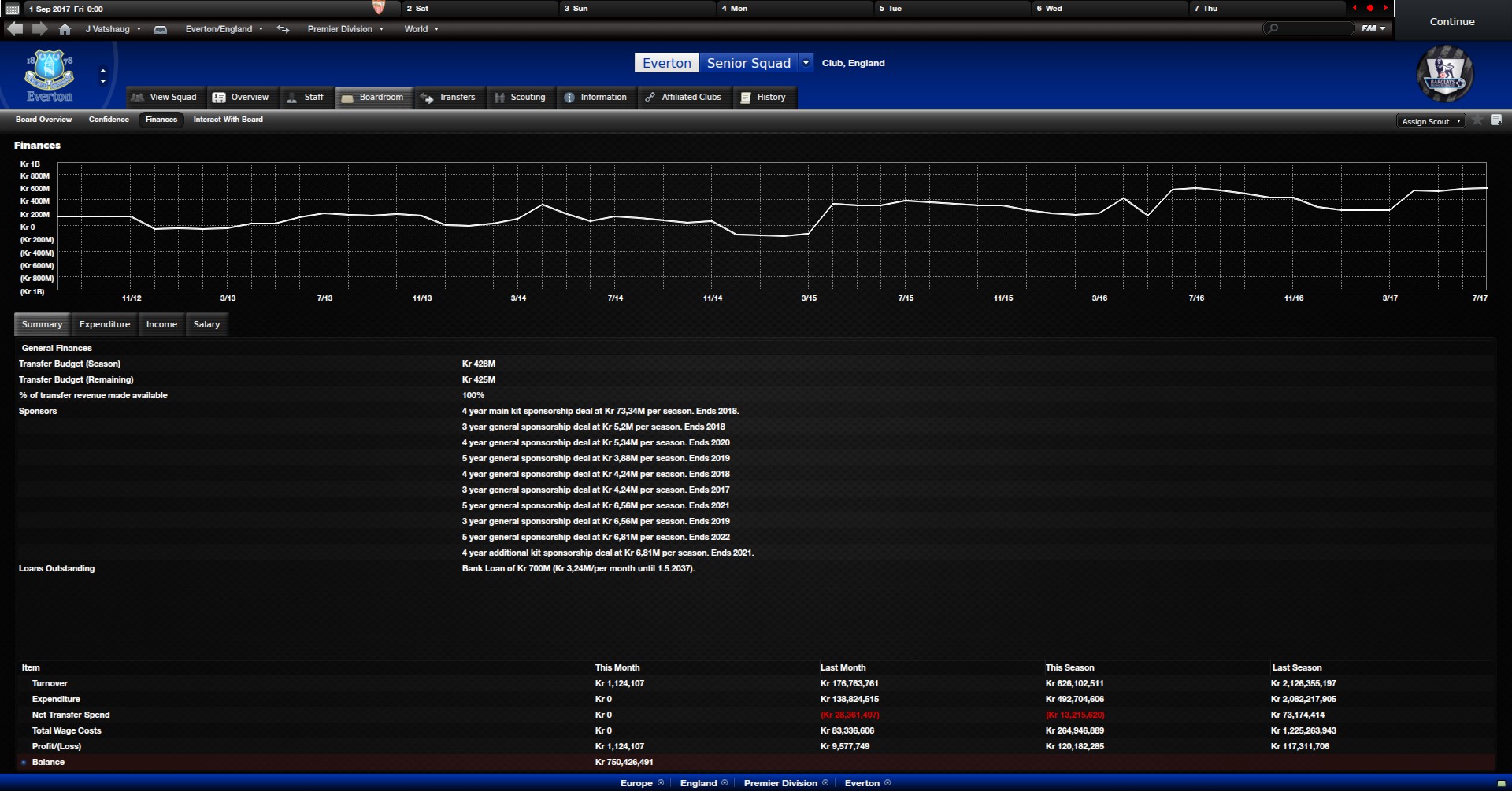Open the Assign Scout dropdown

click(x=1431, y=121)
